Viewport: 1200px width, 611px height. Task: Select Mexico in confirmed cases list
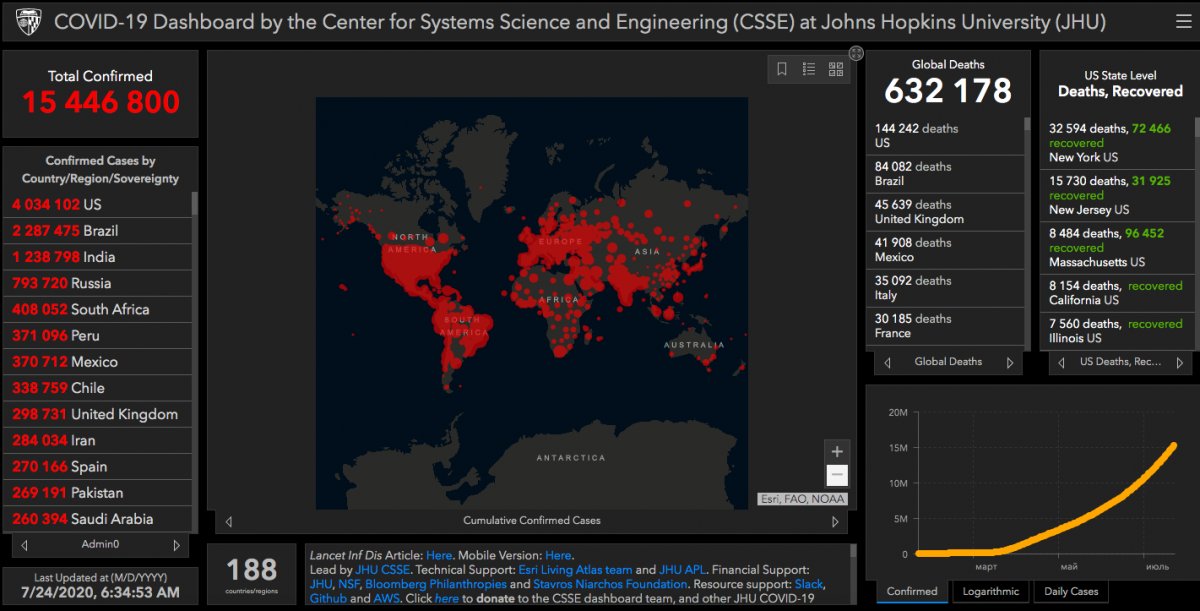pos(98,362)
